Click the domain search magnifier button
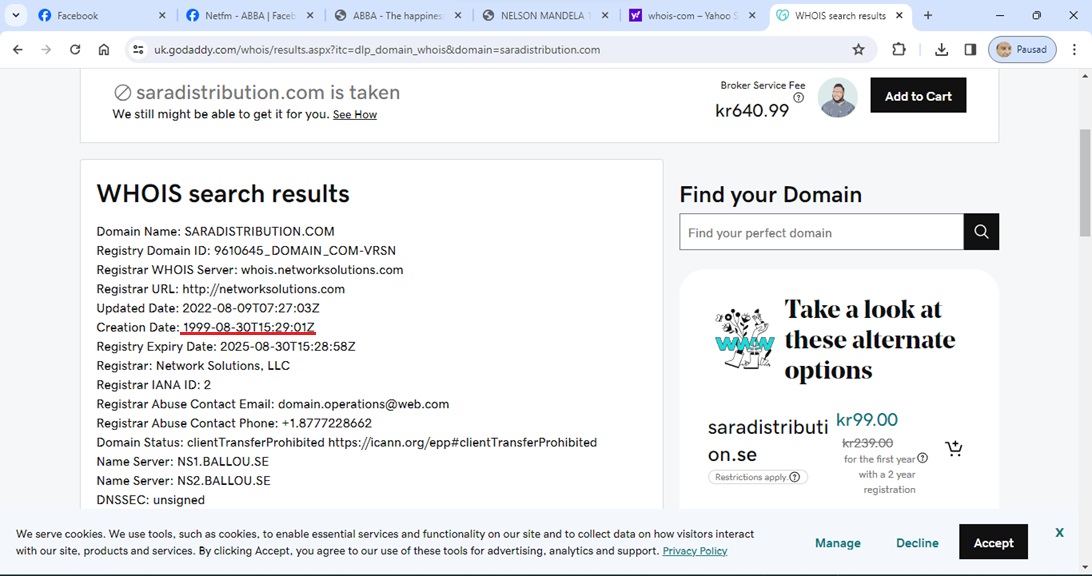The height and width of the screenshot is (576, 1092). 981,232
